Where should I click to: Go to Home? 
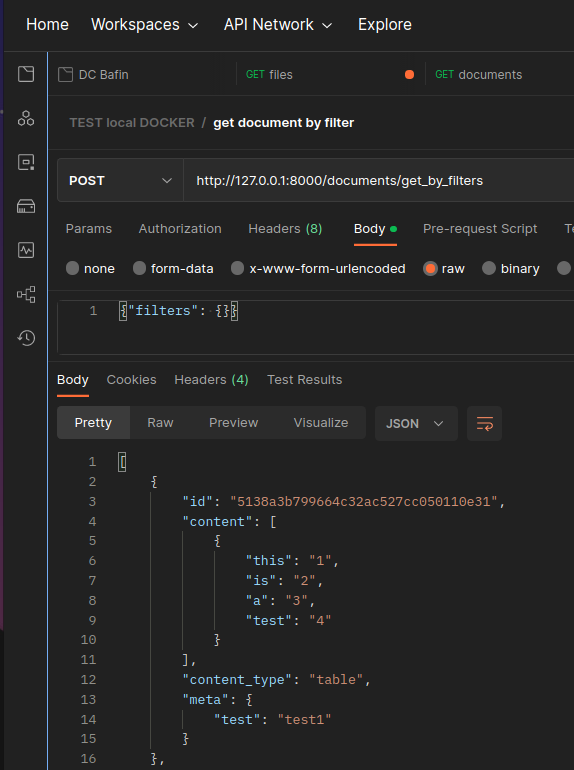click(47, 25)
